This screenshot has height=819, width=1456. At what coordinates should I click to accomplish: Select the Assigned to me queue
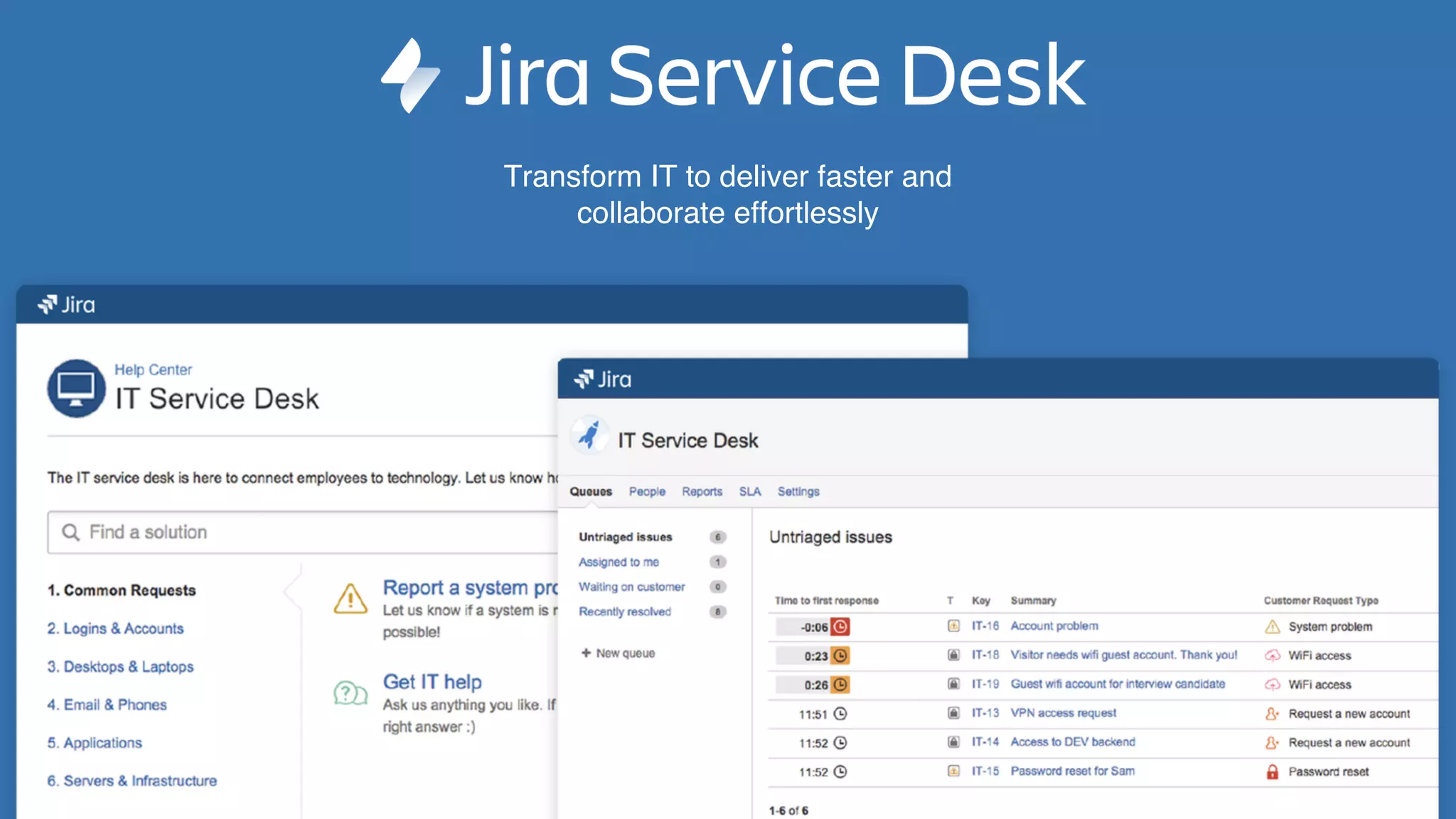[619, 562]
